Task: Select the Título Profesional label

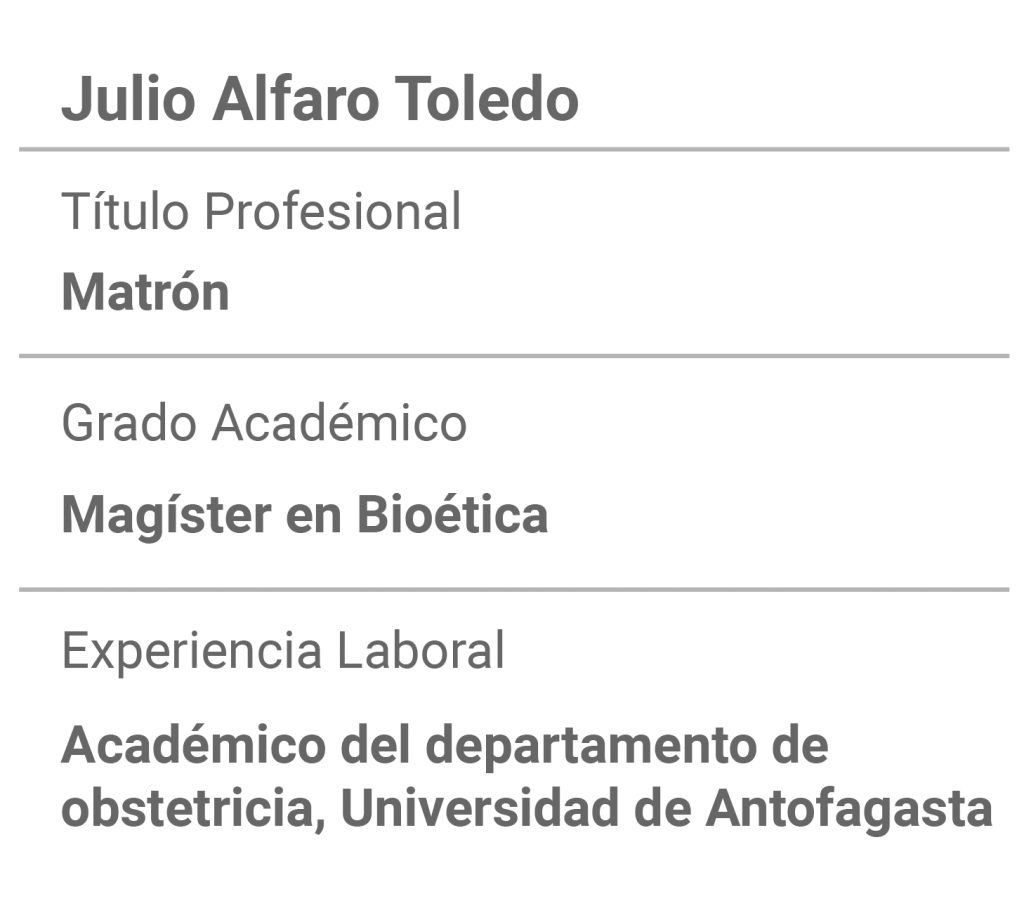Action: pyautogui.click(x=261, y=212)
